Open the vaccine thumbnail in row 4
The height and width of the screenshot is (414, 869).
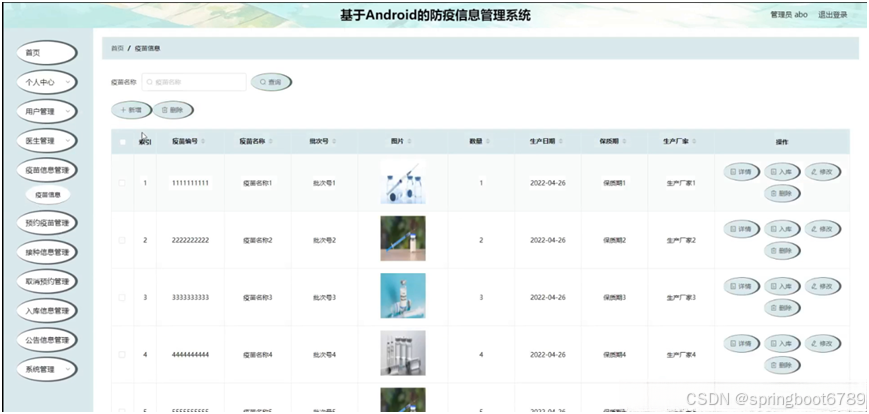(x=403, y=353)
